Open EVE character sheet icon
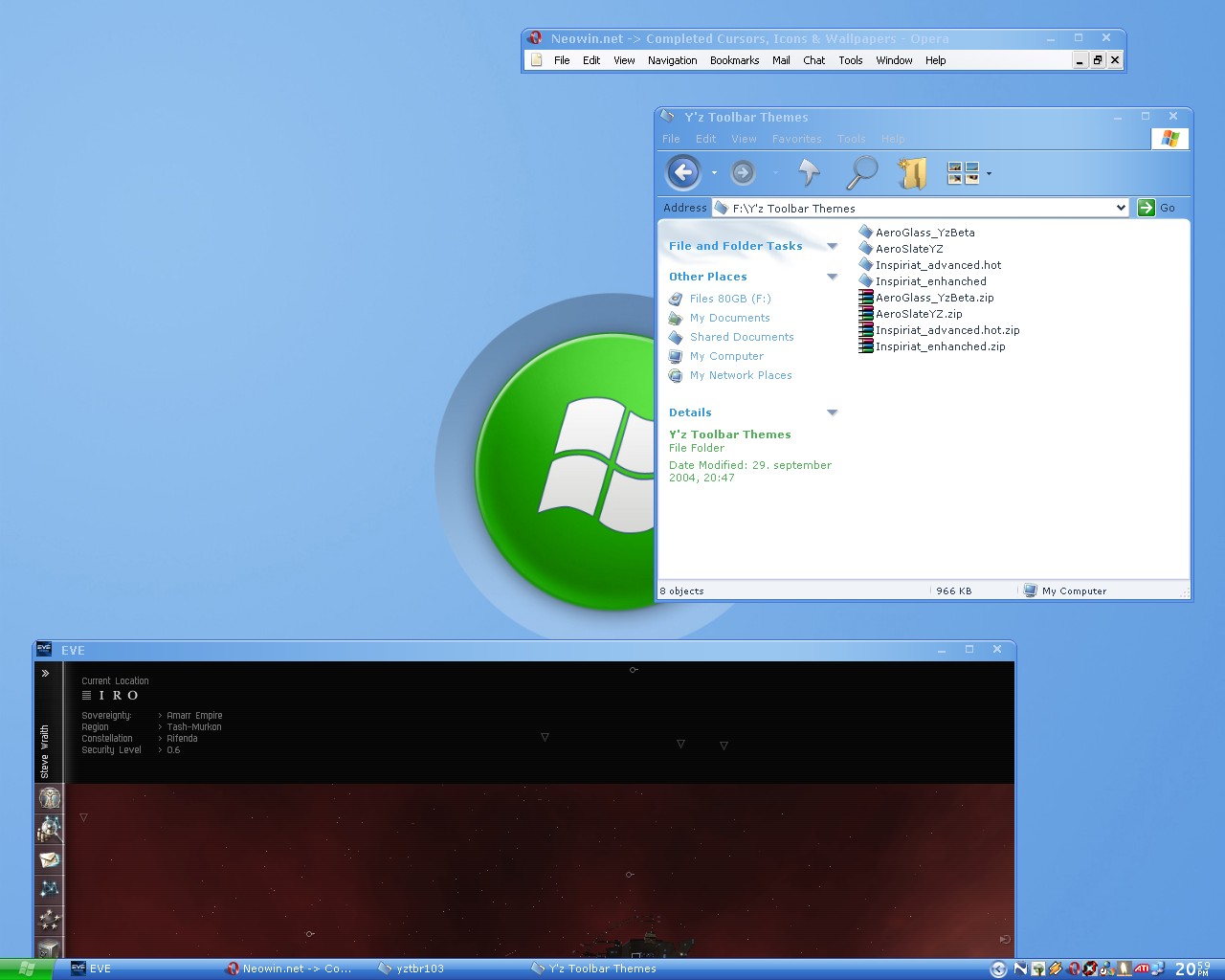 point(50,797)
